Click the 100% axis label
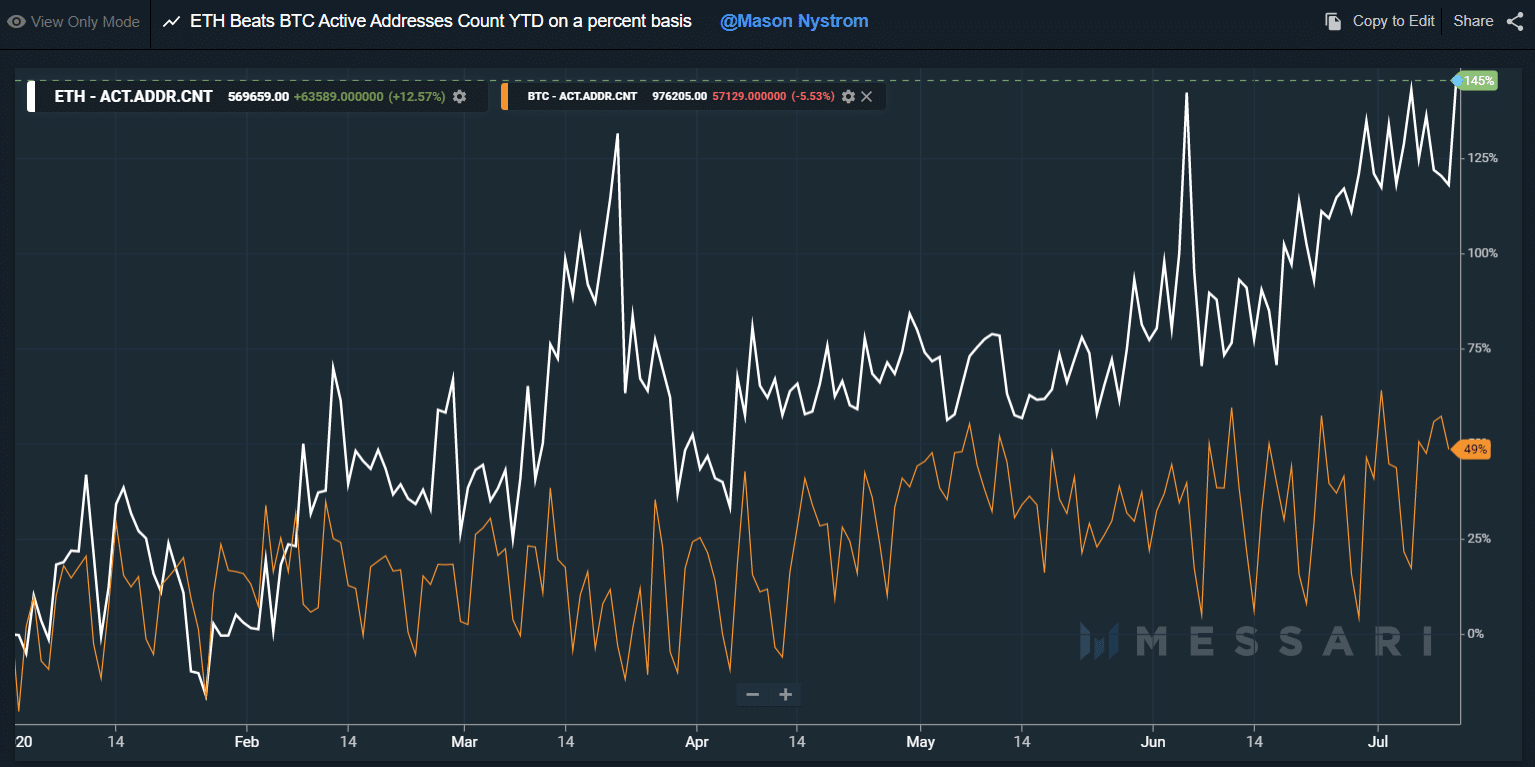 1482,253
